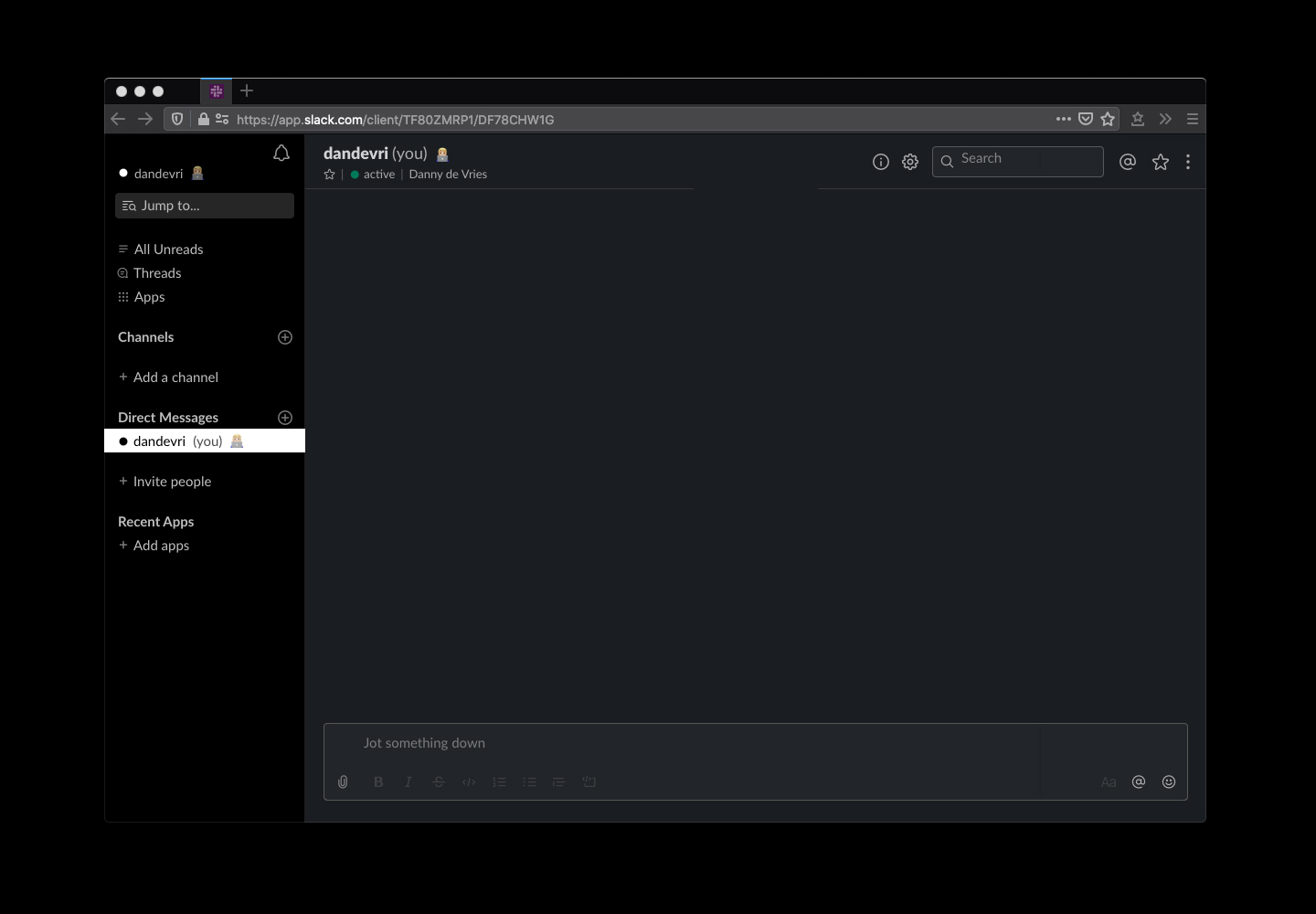Screen dimensions: 1316x914
Task: Bookmark this page with address bar star
Action: coord(1108,119)
